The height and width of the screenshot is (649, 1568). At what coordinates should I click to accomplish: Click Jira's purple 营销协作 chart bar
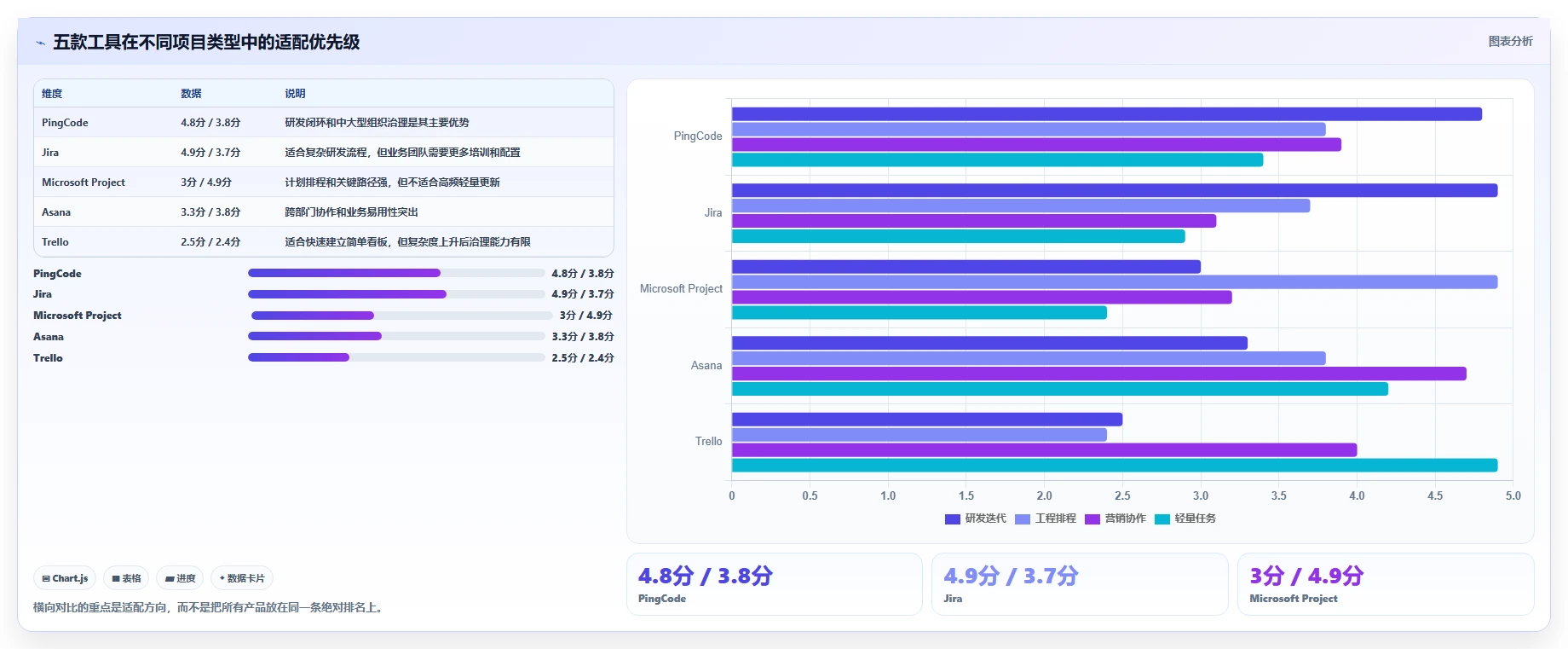(x=974, y=221)
